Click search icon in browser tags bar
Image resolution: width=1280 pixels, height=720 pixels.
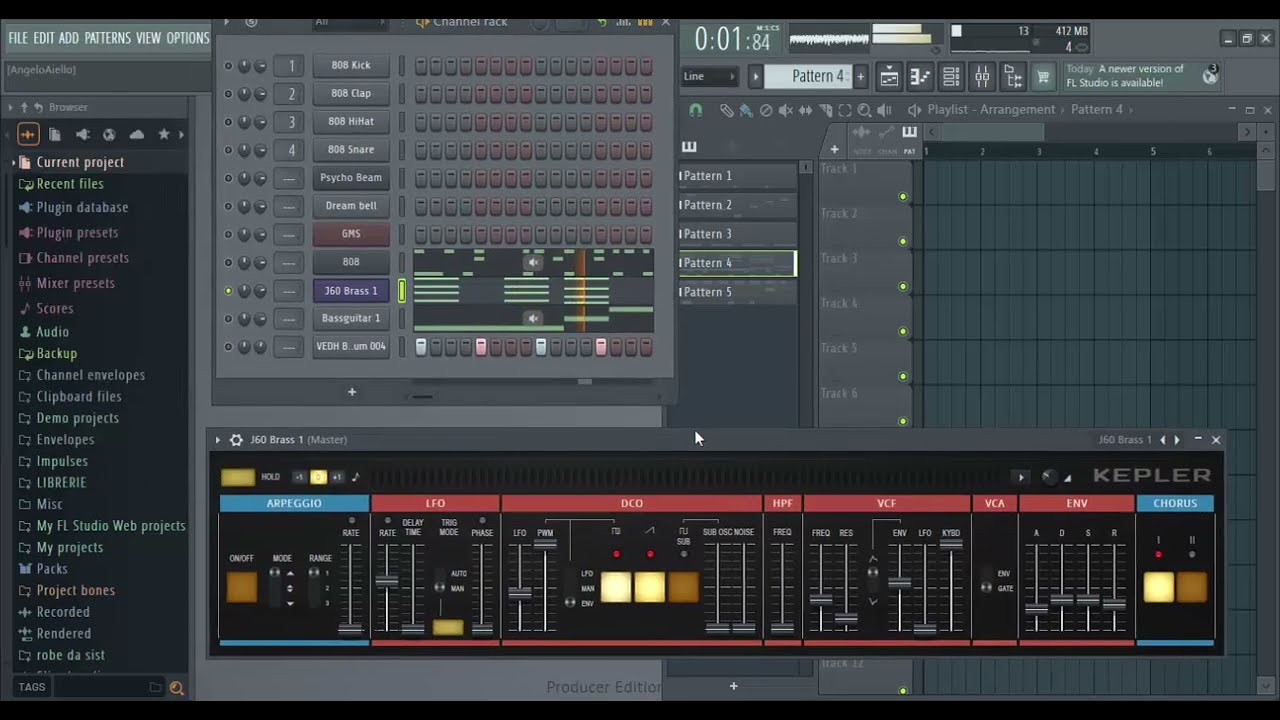tap(177, 687)
